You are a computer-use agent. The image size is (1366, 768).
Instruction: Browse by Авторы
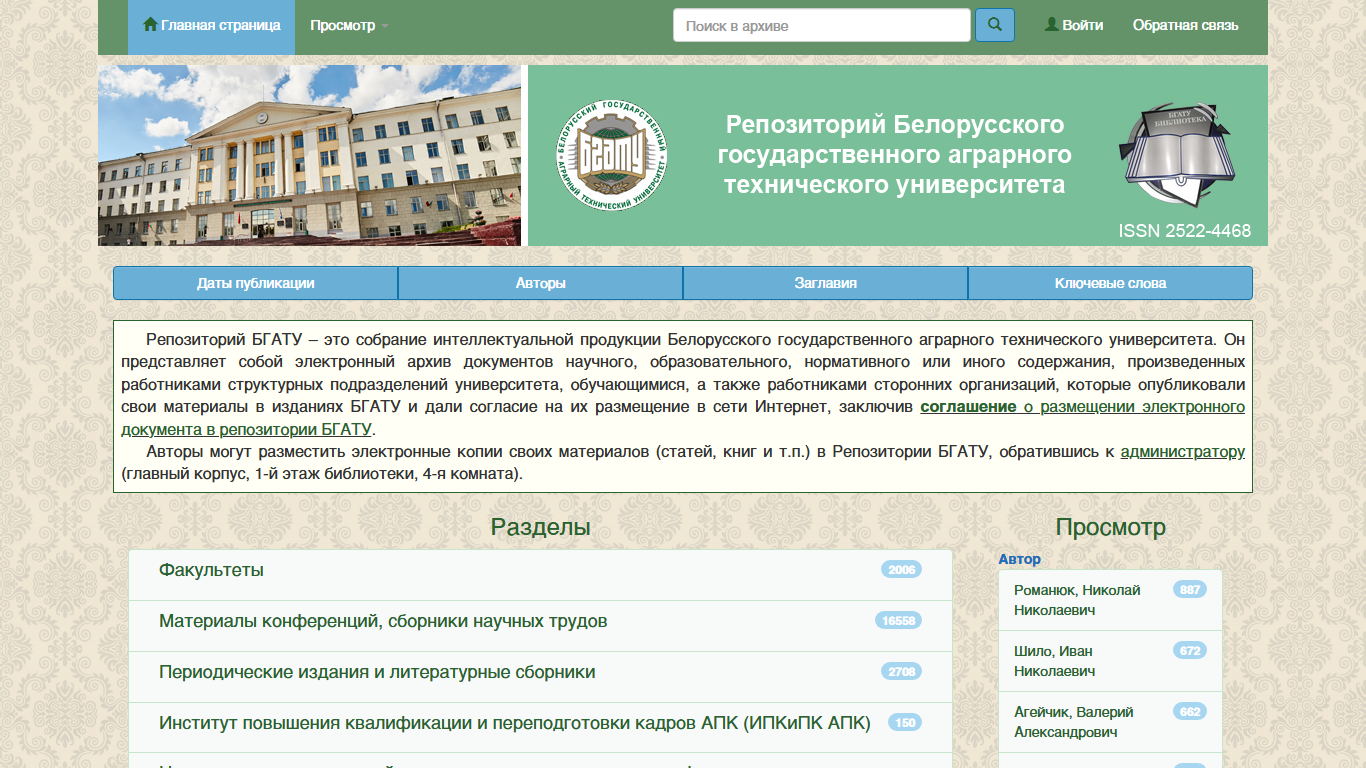[541, 283]
